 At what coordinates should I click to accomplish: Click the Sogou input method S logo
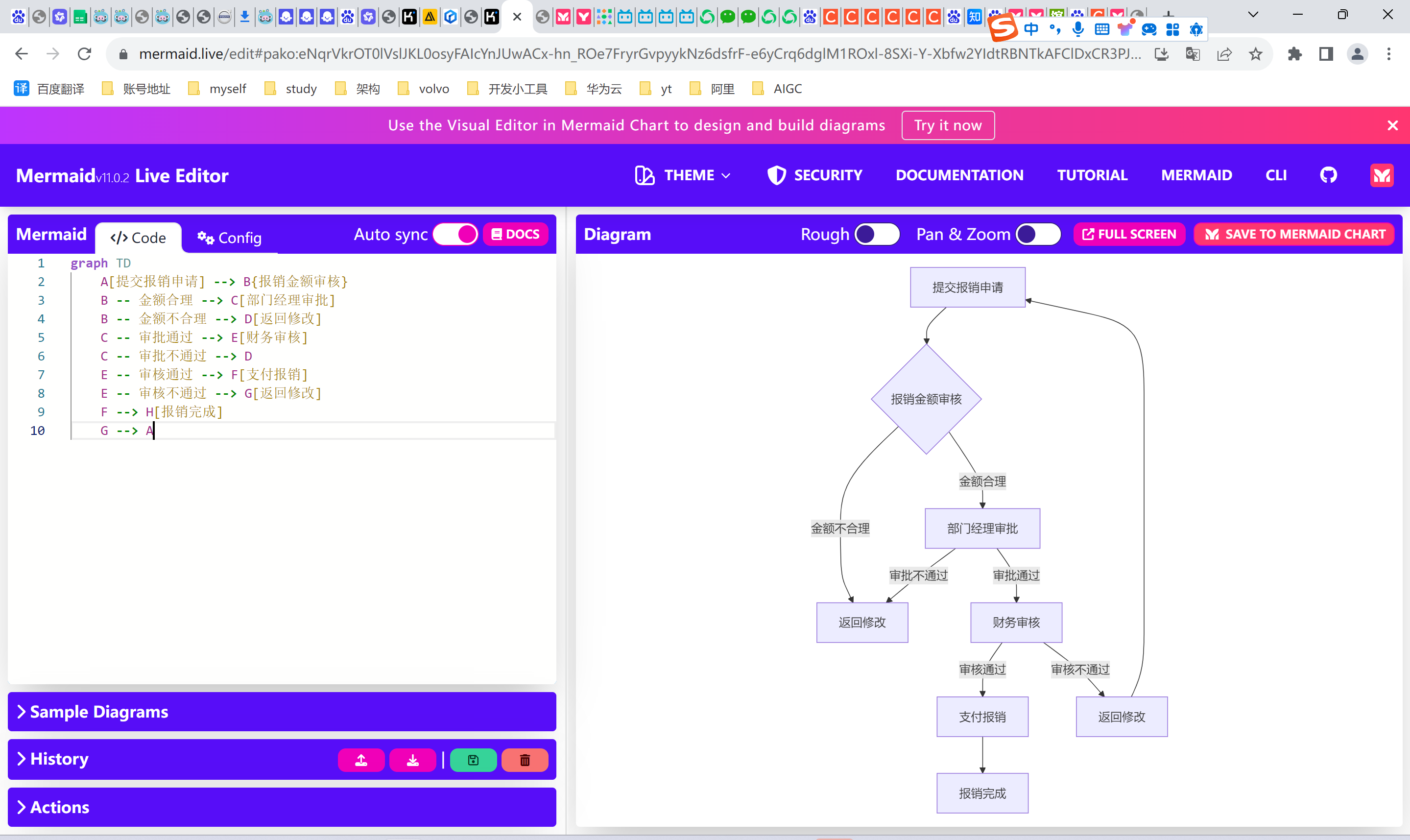pyautogui.click(x=1003, y=28)
